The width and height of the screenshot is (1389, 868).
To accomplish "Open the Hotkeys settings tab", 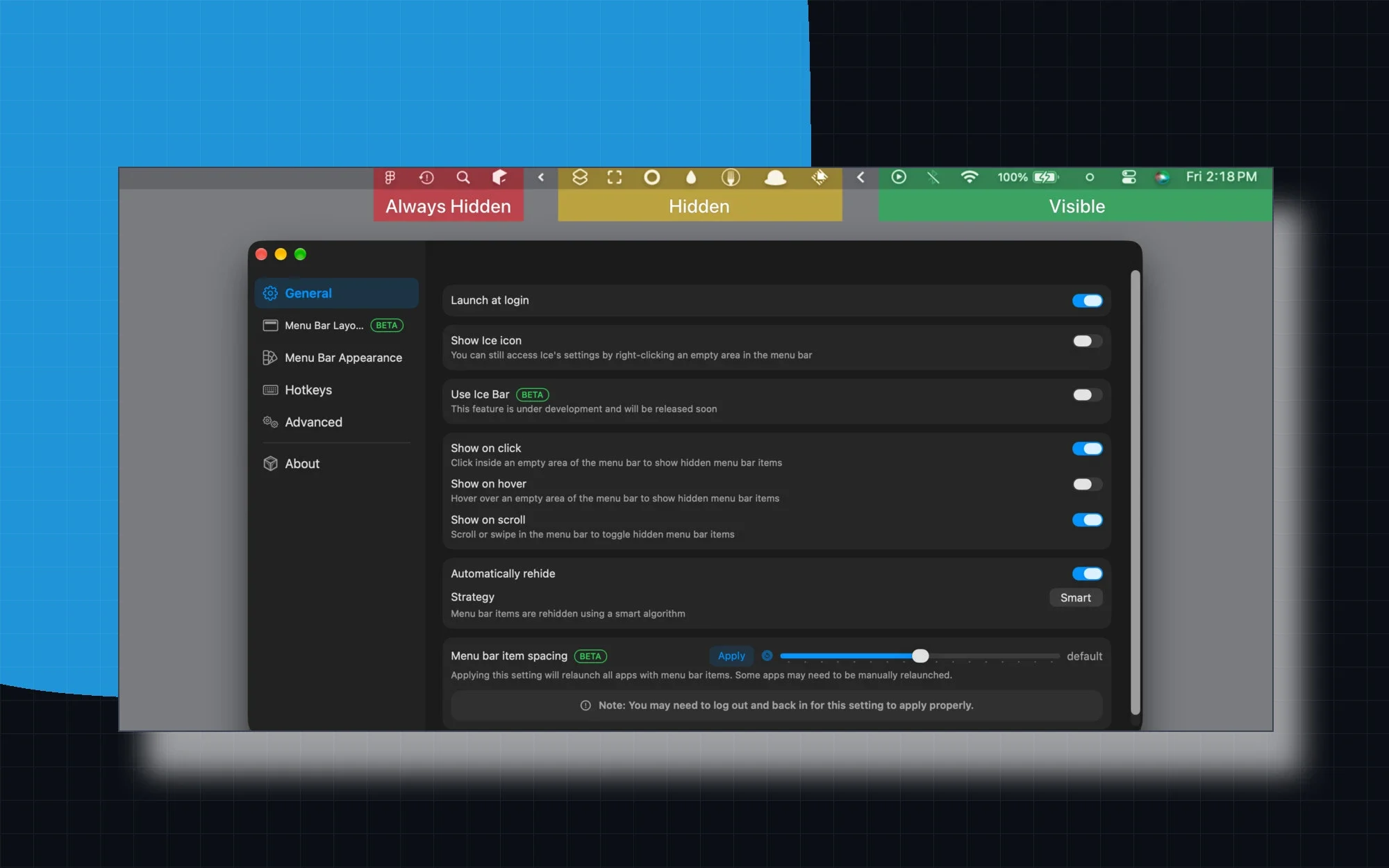I will coord(336,390).
